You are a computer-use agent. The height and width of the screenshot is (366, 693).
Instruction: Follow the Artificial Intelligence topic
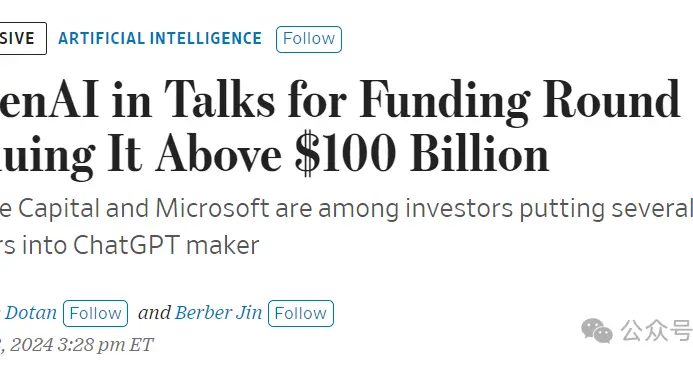[x=309, y=39]
